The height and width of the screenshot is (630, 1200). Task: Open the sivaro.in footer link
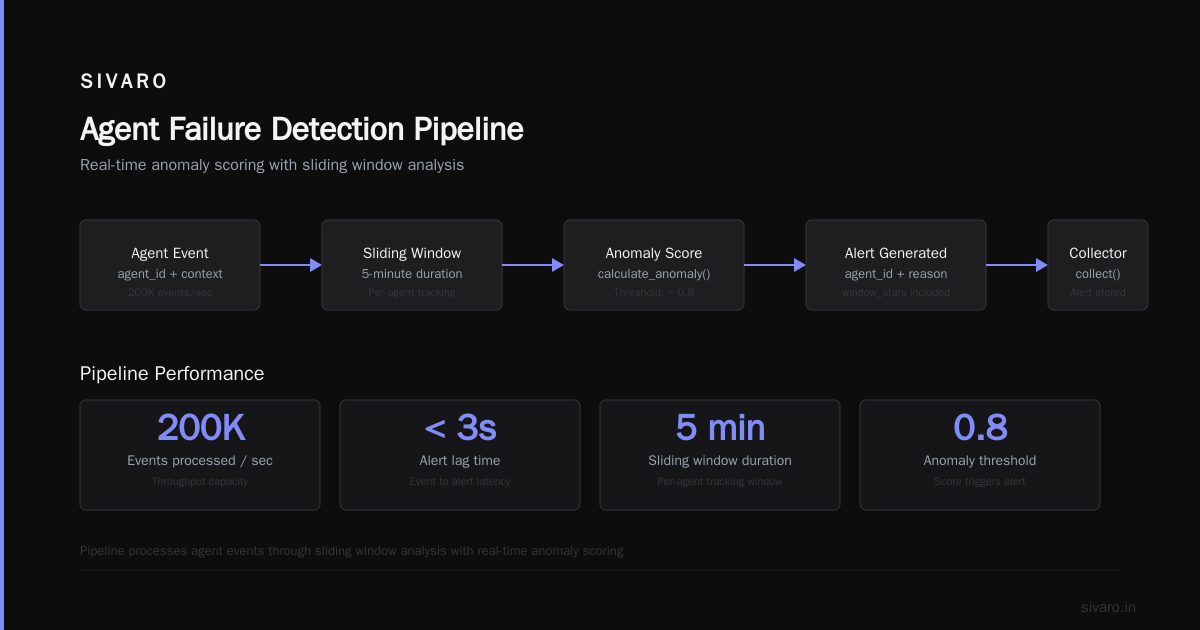[x=1108, y=607]
